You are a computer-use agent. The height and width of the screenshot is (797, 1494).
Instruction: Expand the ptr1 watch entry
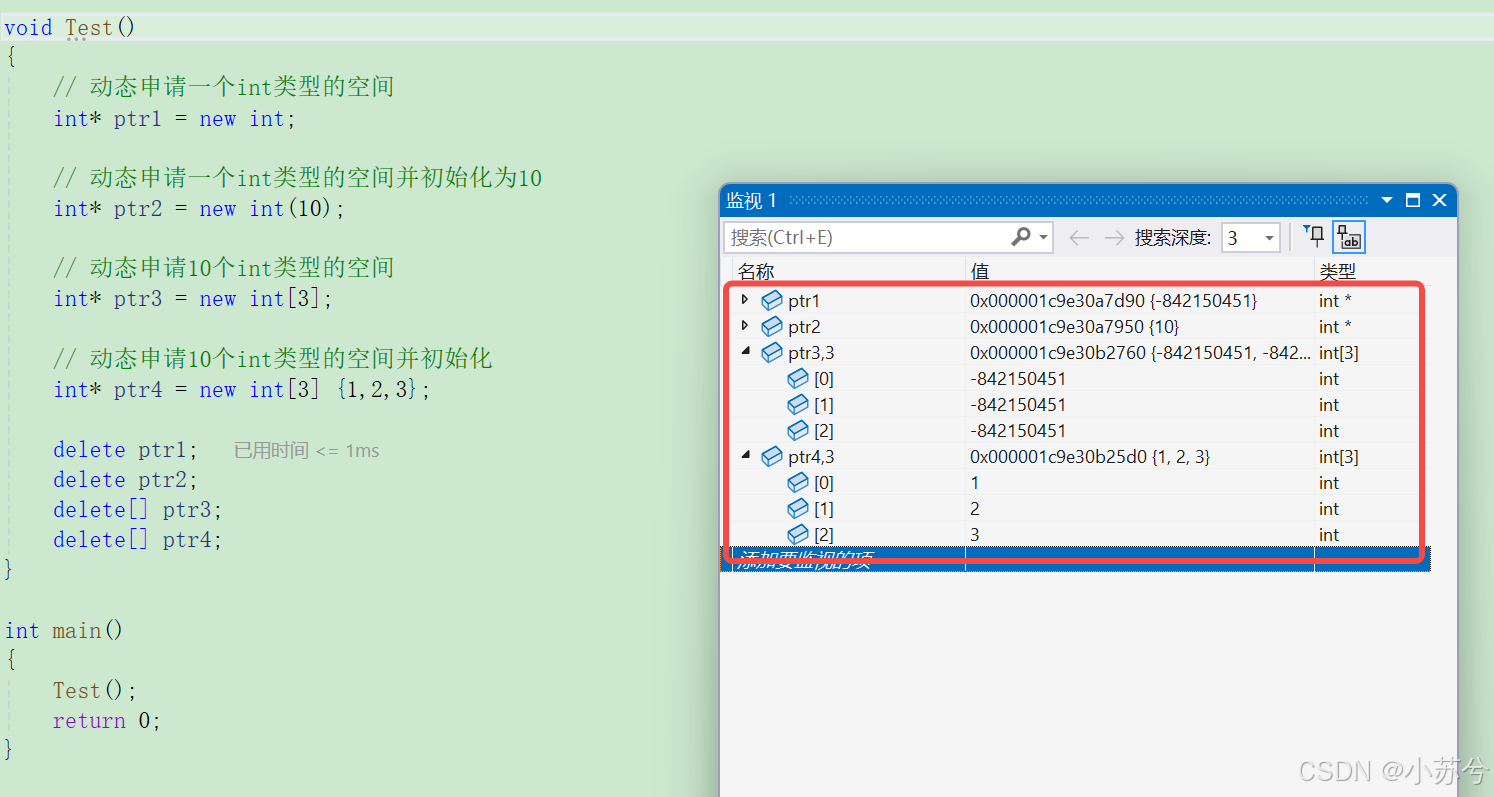point(745,299)
